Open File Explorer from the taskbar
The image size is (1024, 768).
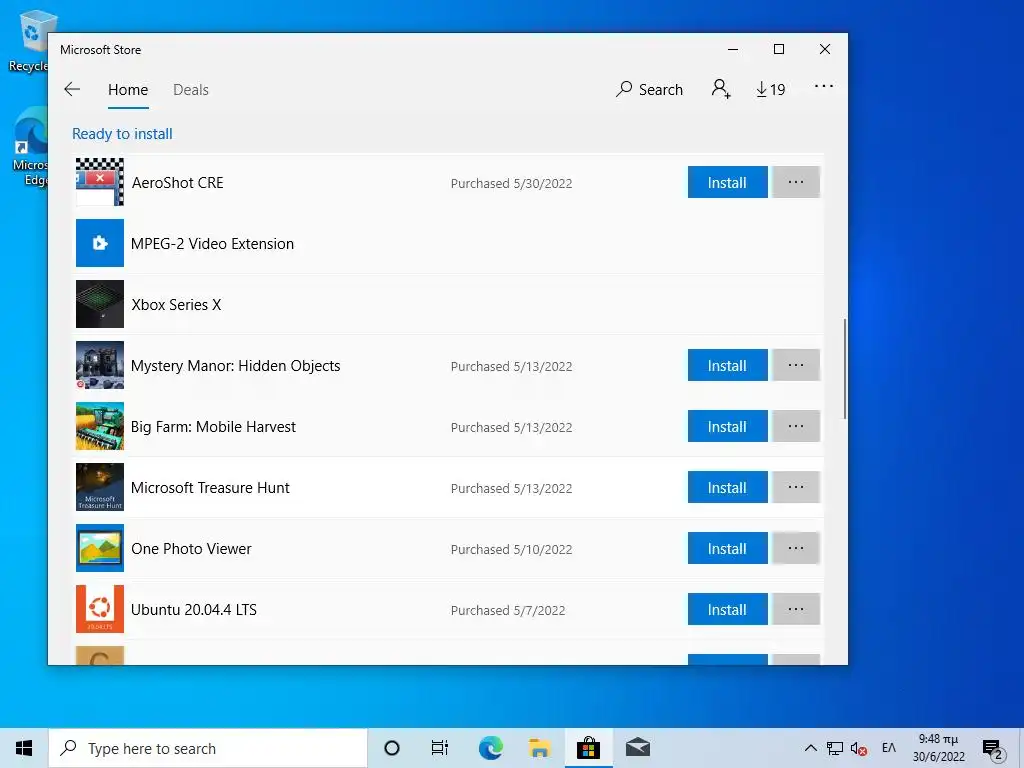[539, 748]
